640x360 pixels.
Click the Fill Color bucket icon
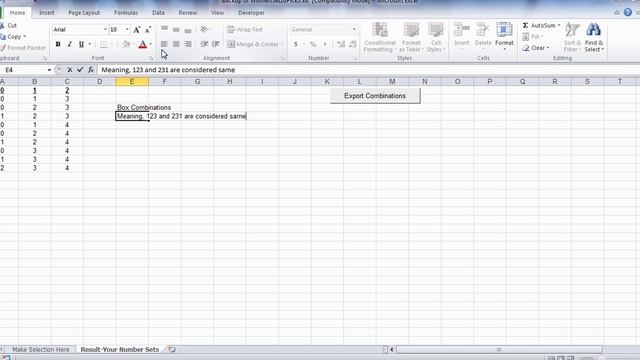(x=126, y=44)
